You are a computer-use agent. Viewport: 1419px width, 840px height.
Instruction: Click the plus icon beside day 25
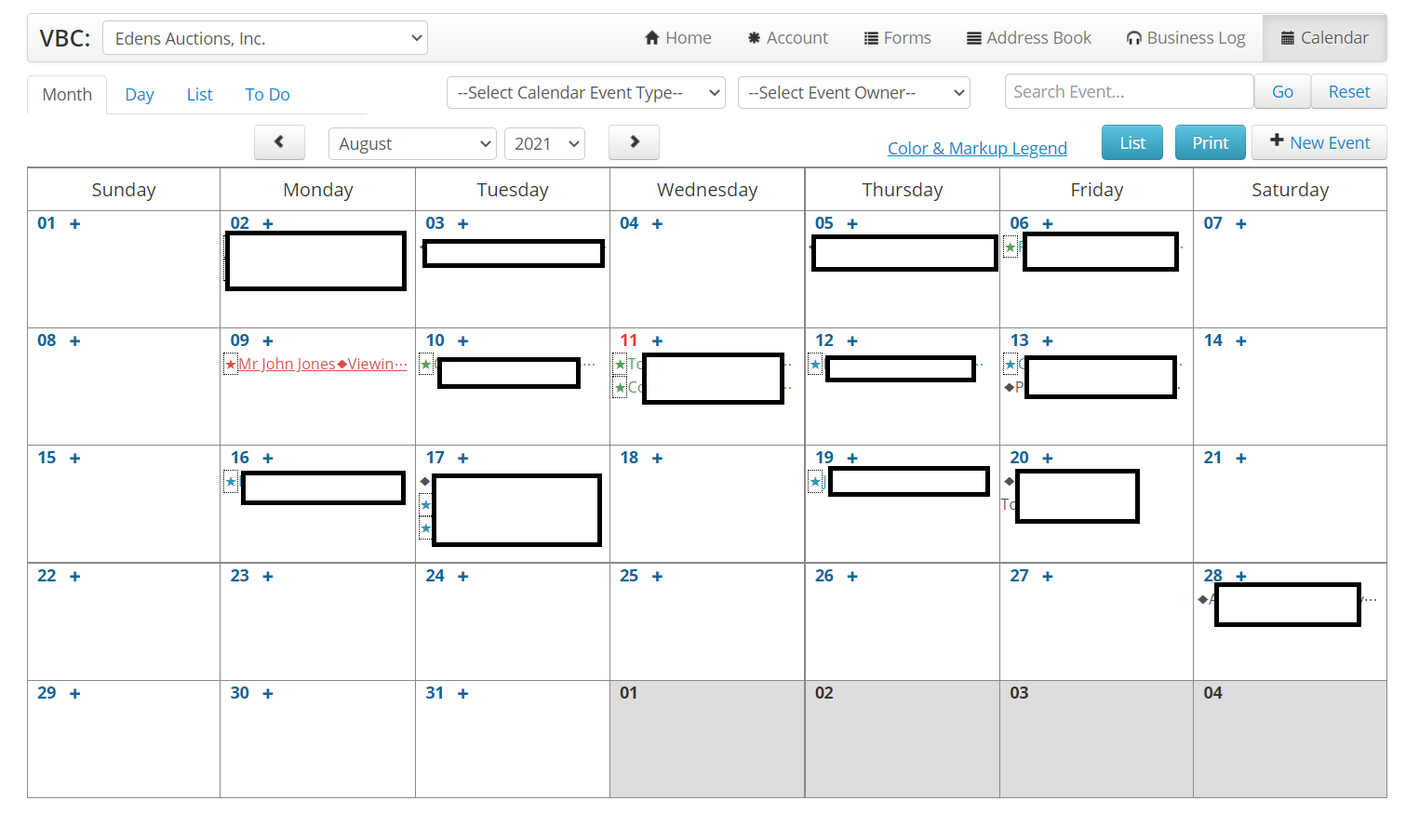pos(657,577)
